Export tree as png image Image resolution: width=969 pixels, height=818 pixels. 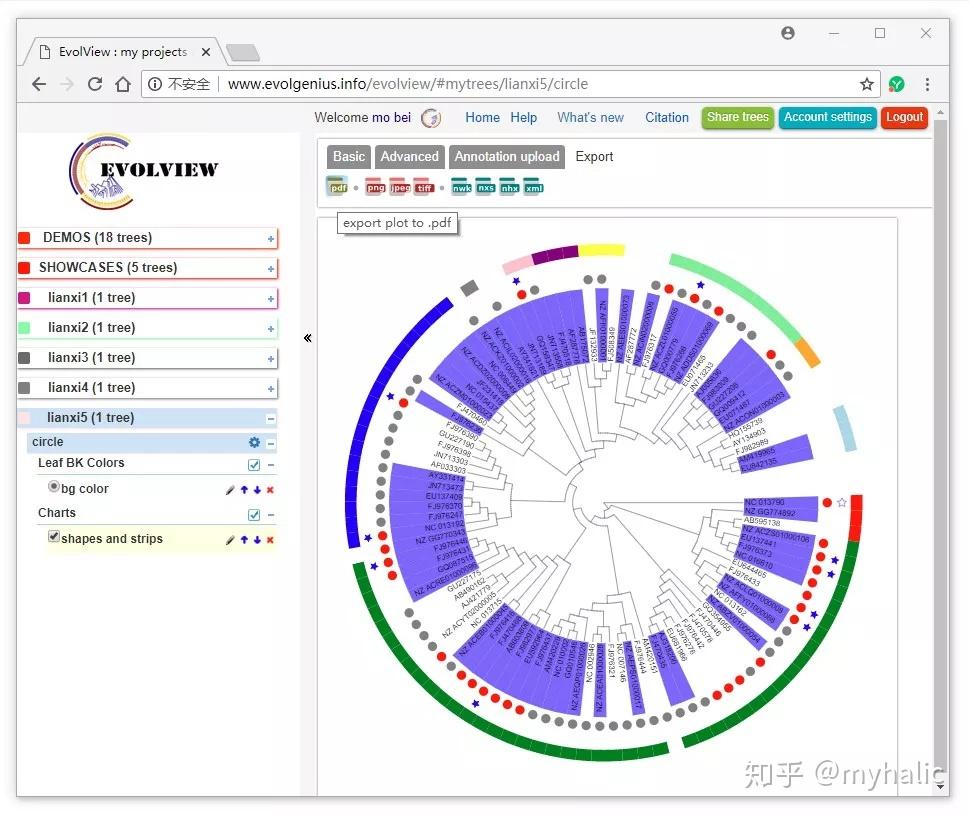[x=375, y=187]
